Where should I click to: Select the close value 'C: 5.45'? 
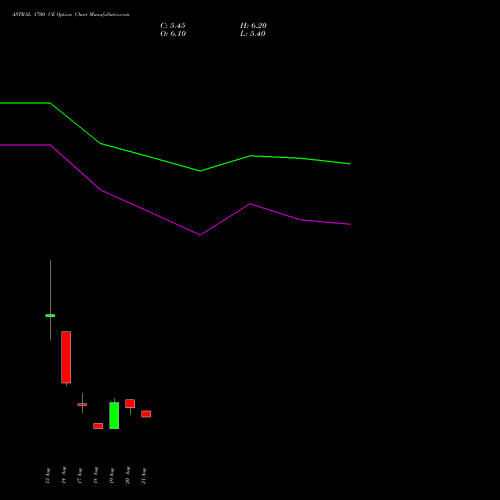[x=173, y=26]
